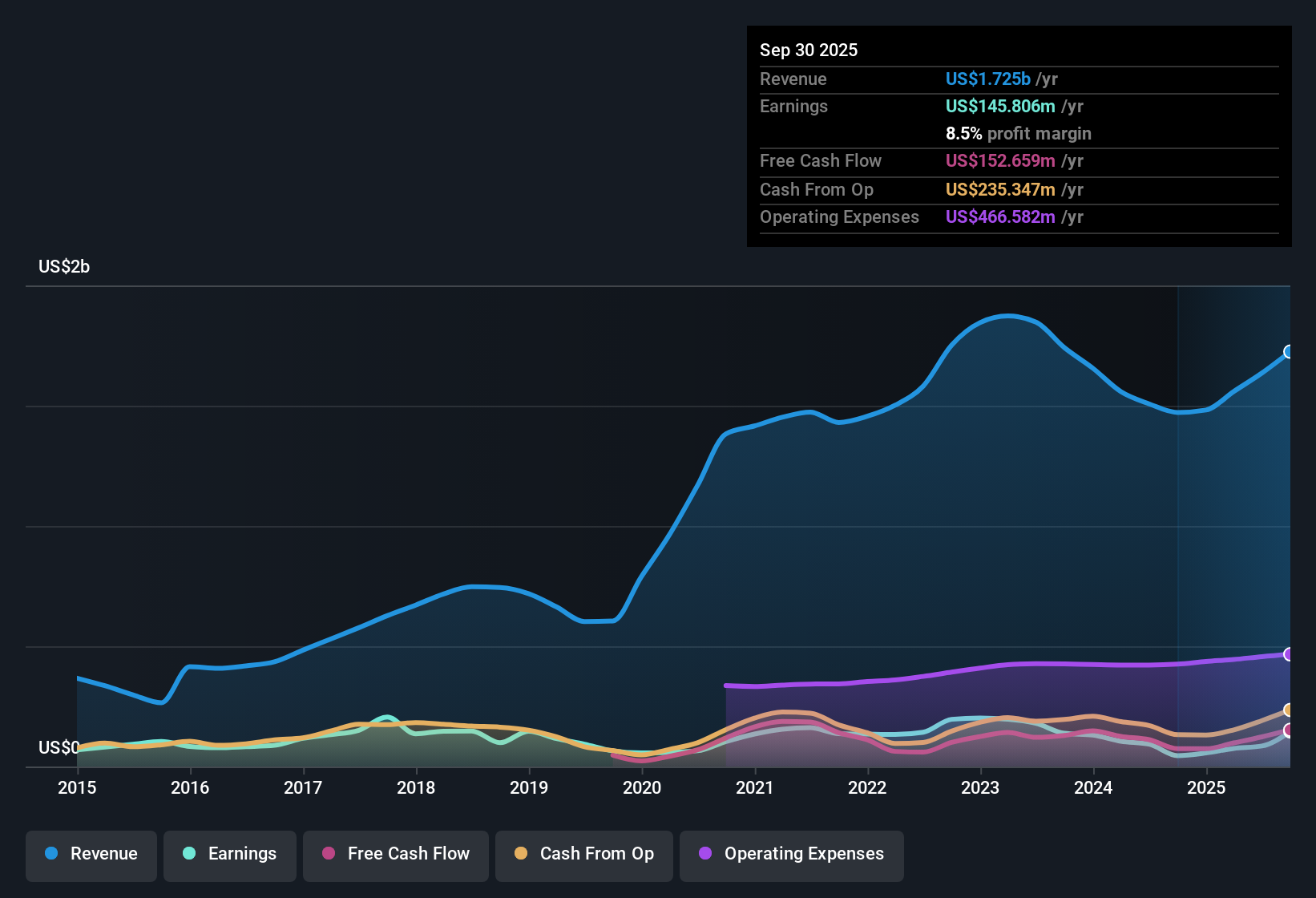Open the Operating Expenses legend entry
Screen dimensions: 1316x898
[x=791, y=854]
